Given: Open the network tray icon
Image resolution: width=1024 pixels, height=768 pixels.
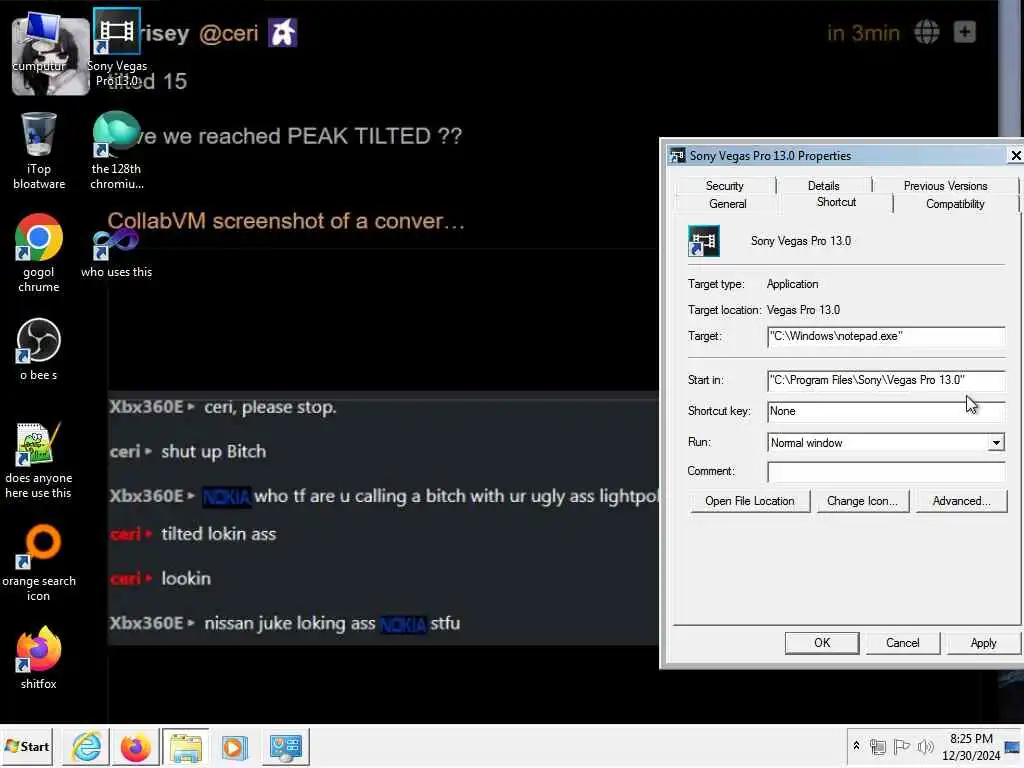Looking at the screenshot, I should click(x=878, y=746).
